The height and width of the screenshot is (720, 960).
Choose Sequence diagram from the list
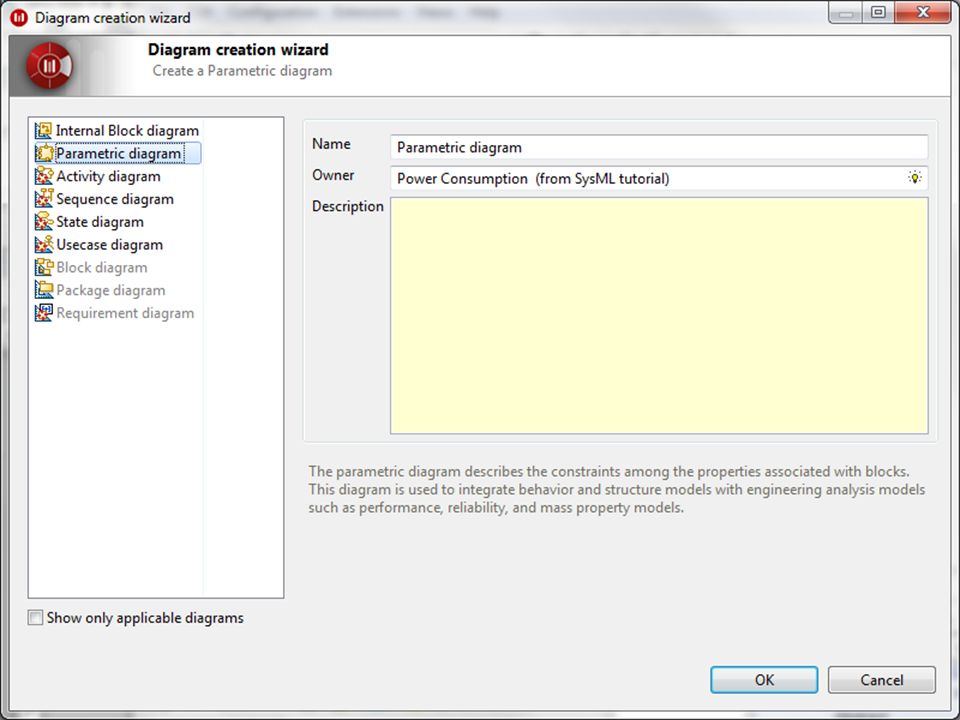click(x=115, y=199)
